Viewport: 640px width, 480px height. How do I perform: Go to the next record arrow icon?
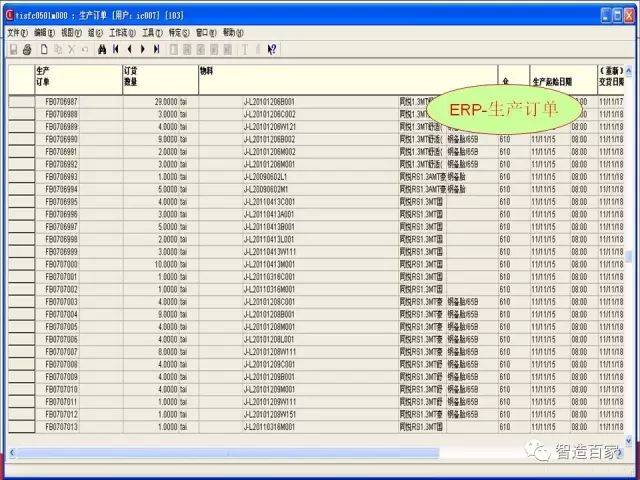point(143,49)
